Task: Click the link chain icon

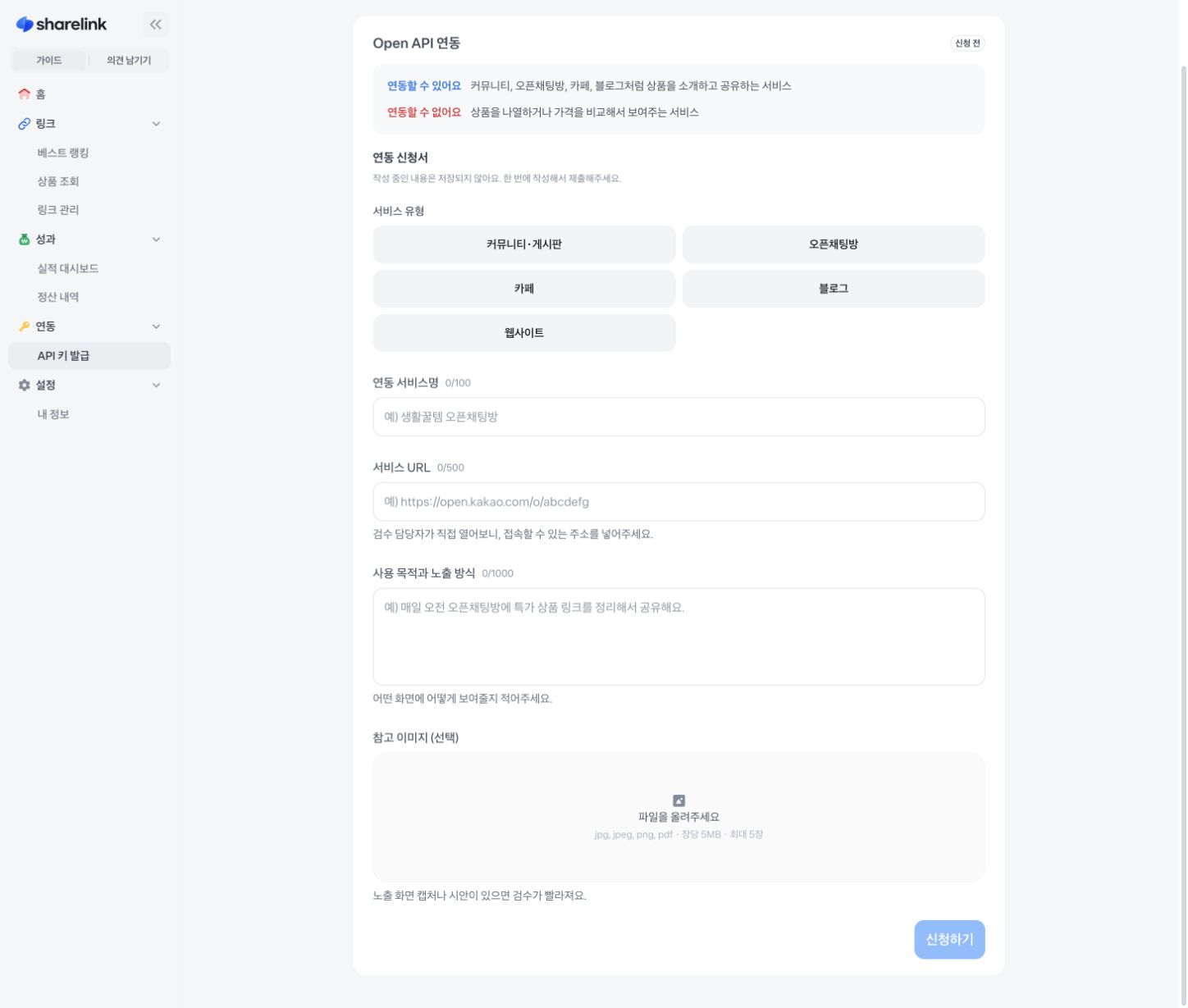Action: (24, 124)
